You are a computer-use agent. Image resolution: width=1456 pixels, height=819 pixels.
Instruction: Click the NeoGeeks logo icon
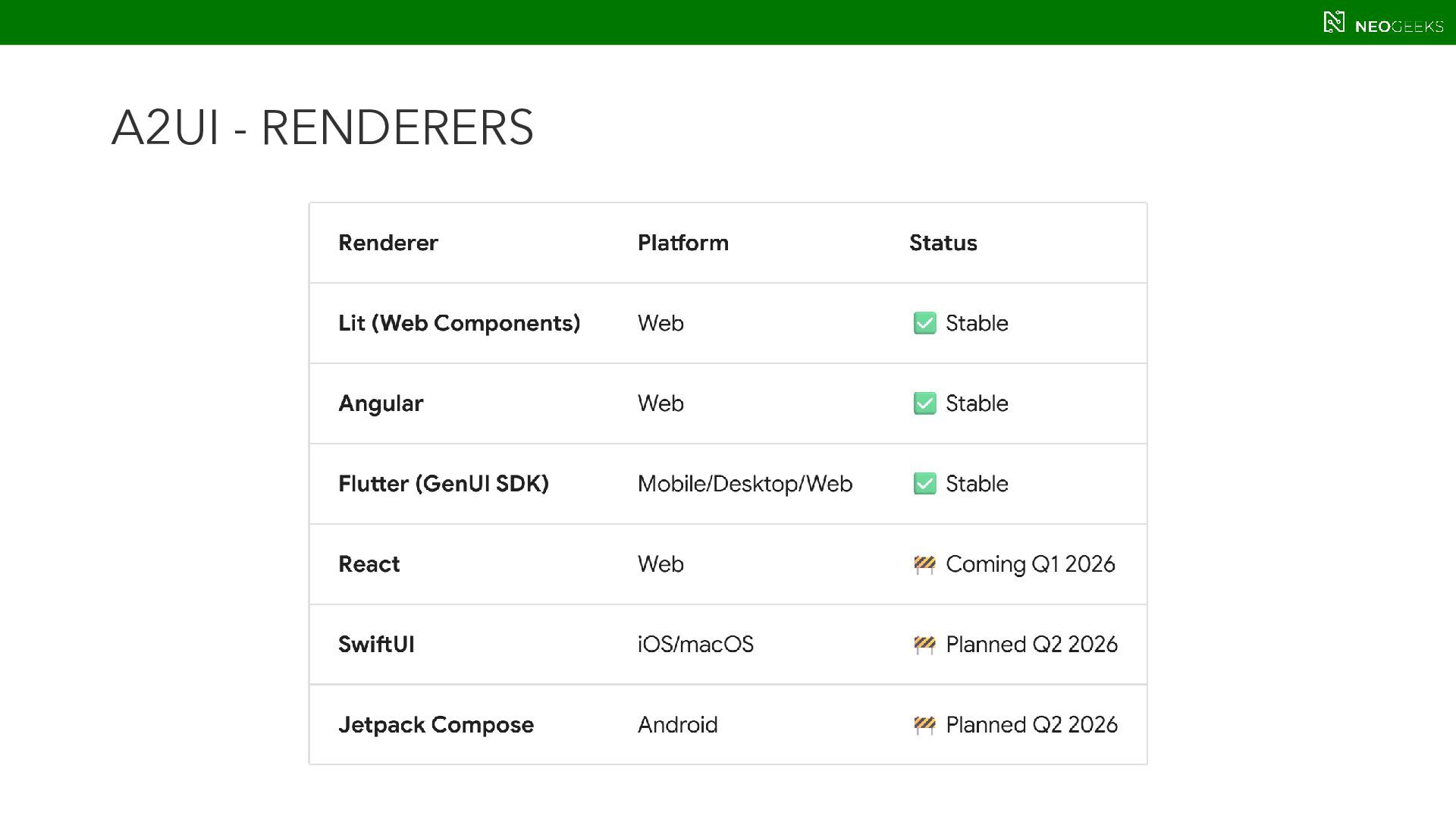pos(1333,22)
